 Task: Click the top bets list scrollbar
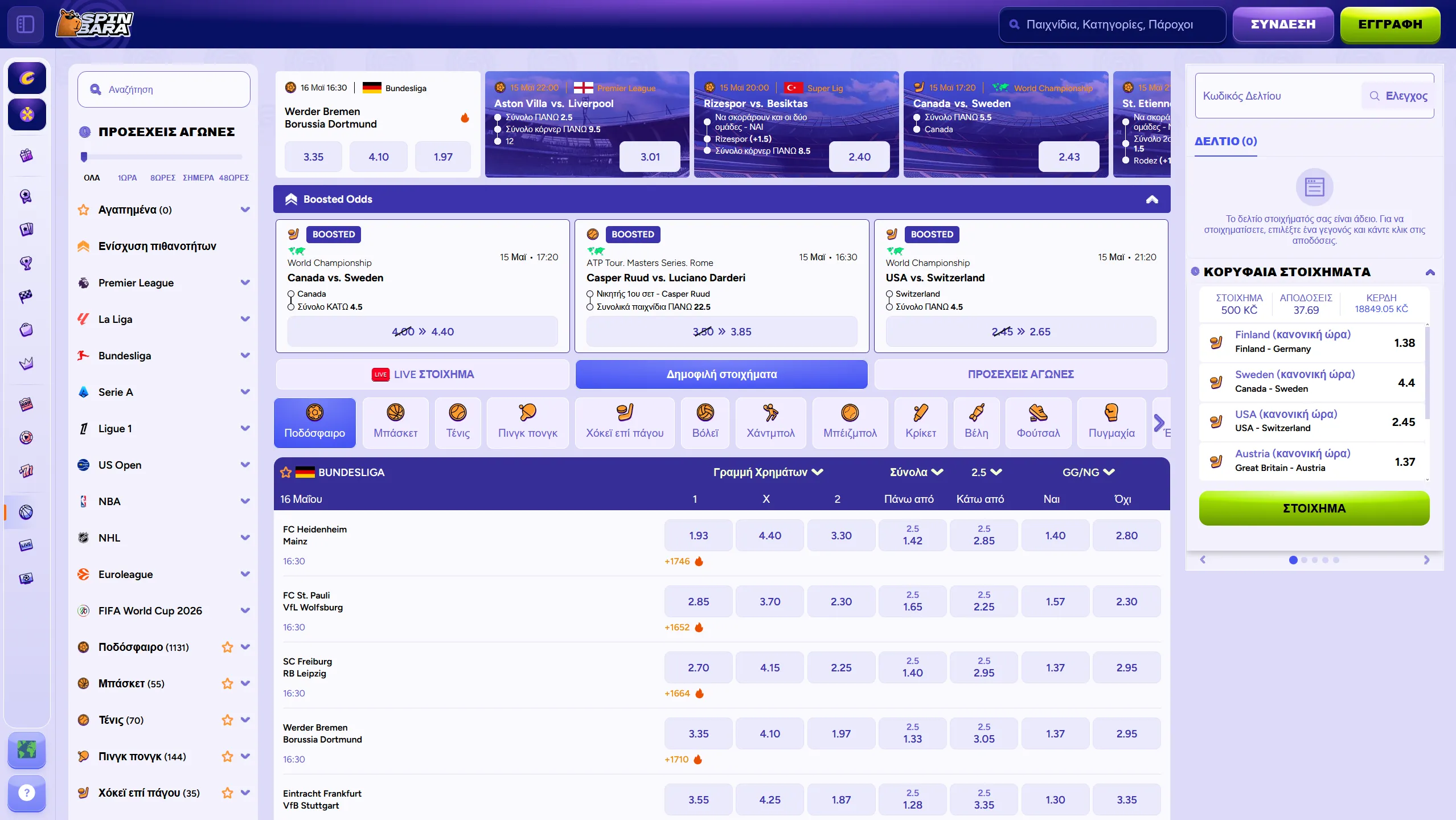pyautogui.click(x=1427, y=372)
